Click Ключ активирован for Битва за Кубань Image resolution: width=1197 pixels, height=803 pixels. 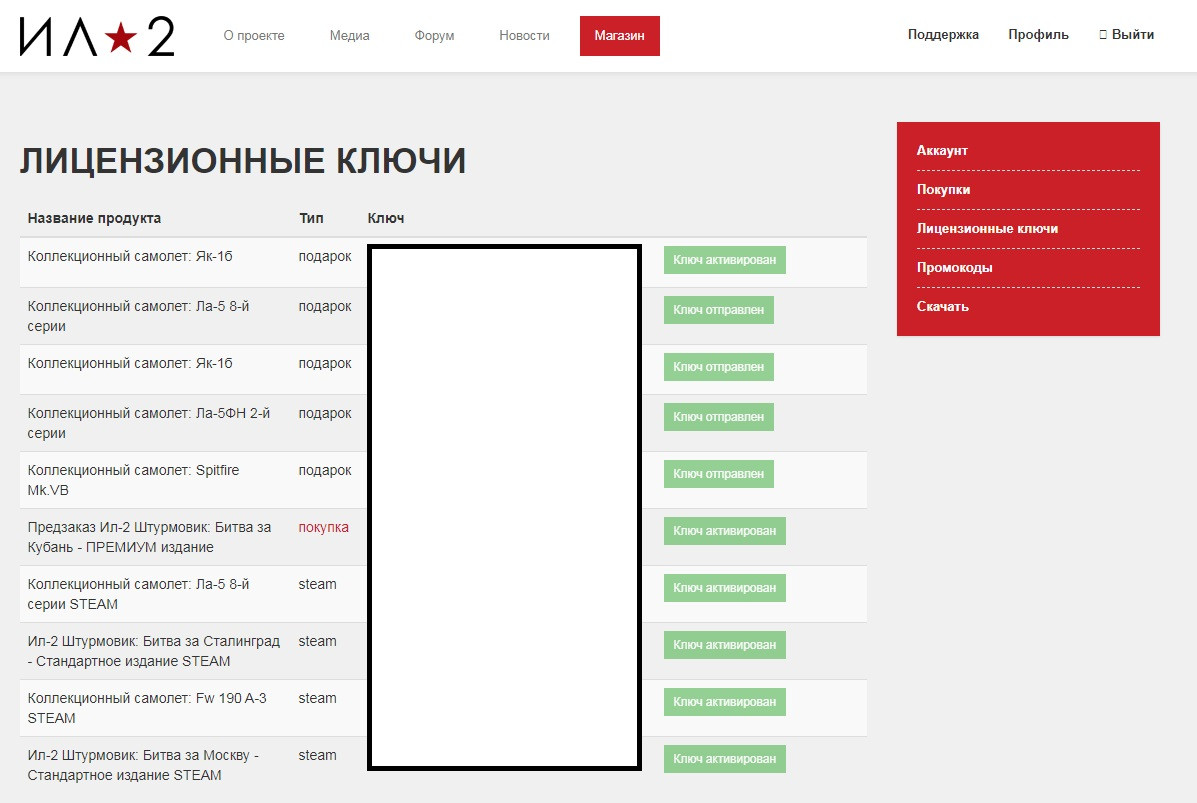(x=724, y=530)
